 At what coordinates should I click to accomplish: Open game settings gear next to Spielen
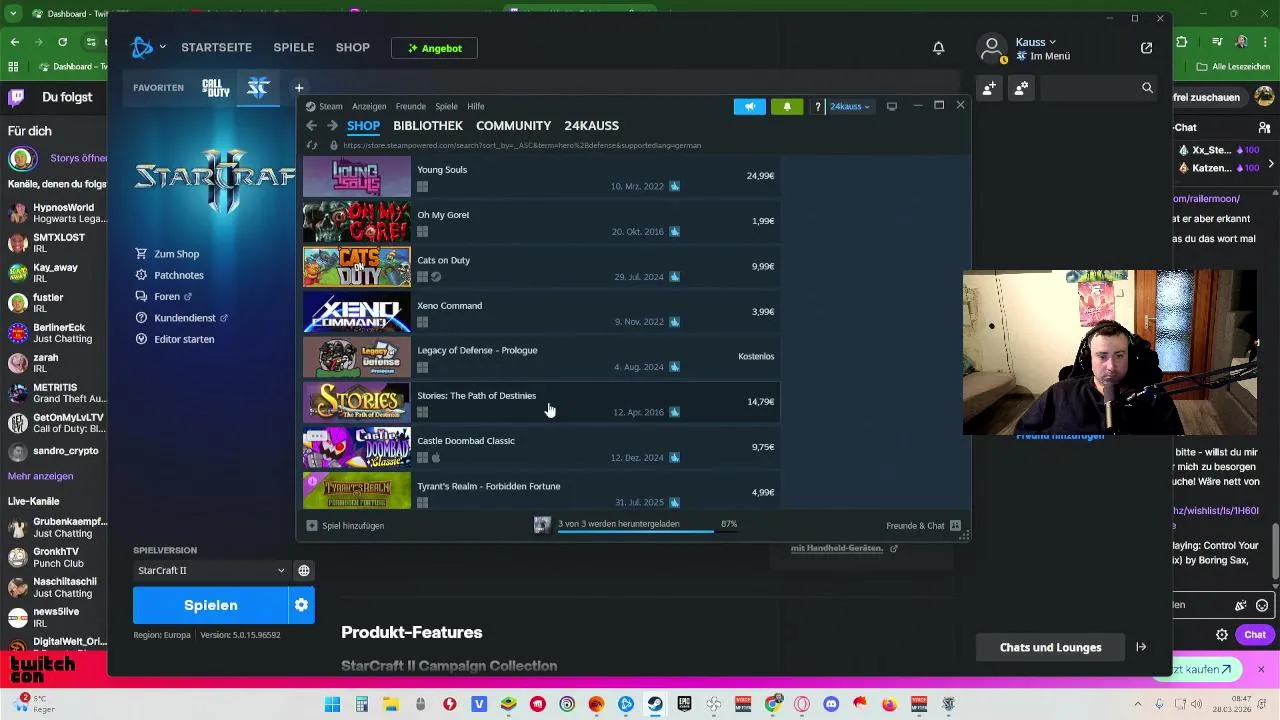[301, 605]
